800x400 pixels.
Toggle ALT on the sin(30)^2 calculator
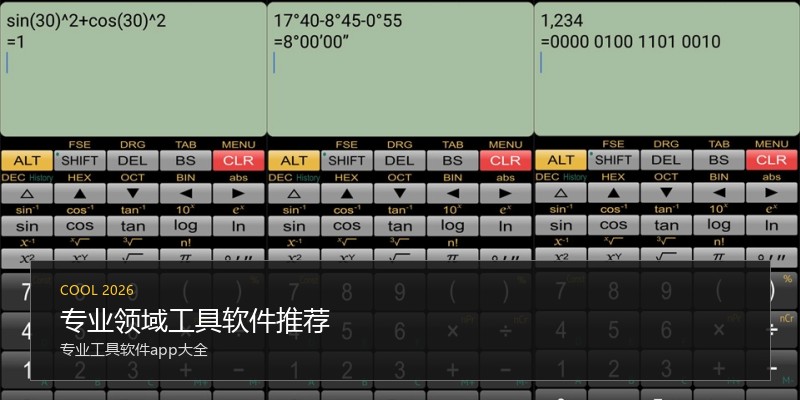click(x=27, y=161)
